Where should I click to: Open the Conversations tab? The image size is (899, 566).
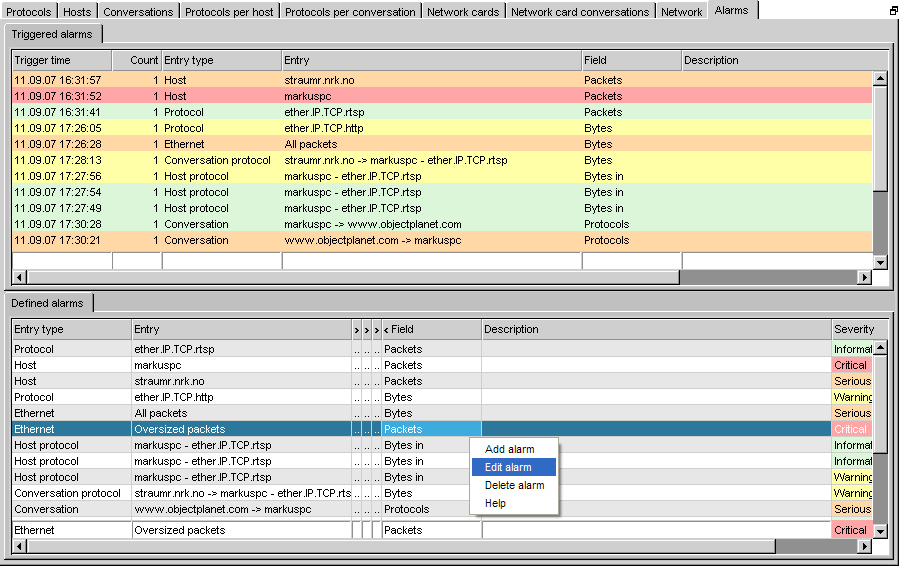138,11
